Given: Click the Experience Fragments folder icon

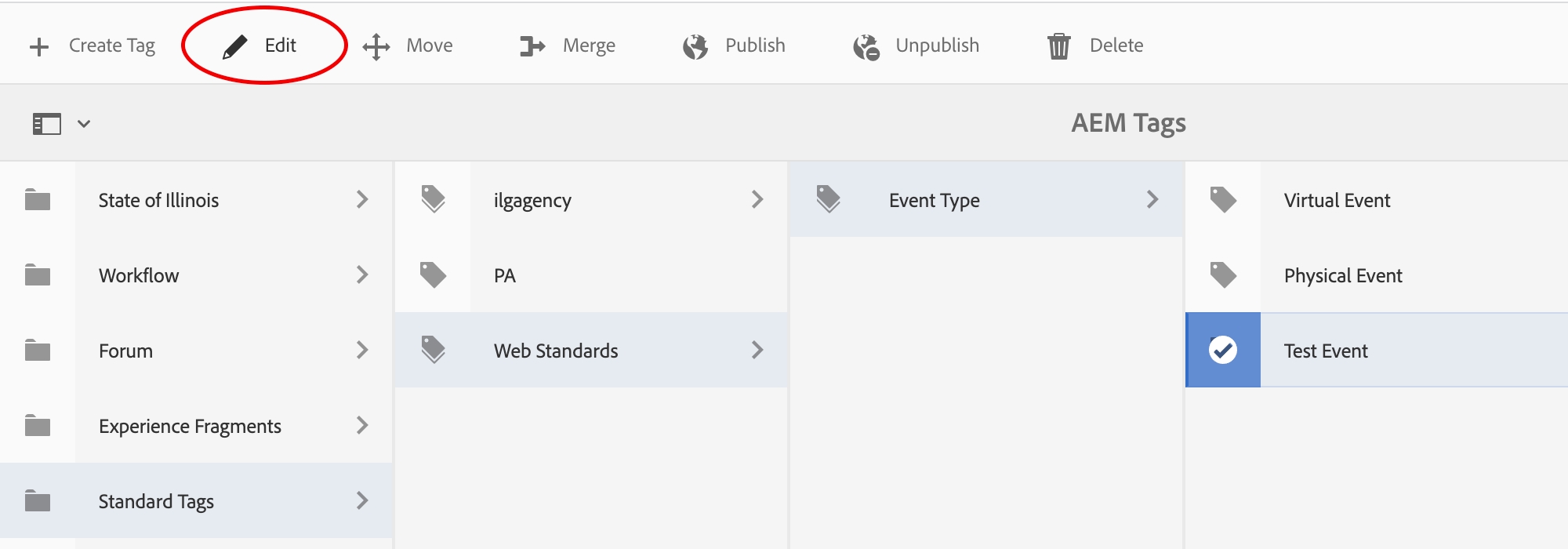Looking at the screenshot, I should pos(38,426).
